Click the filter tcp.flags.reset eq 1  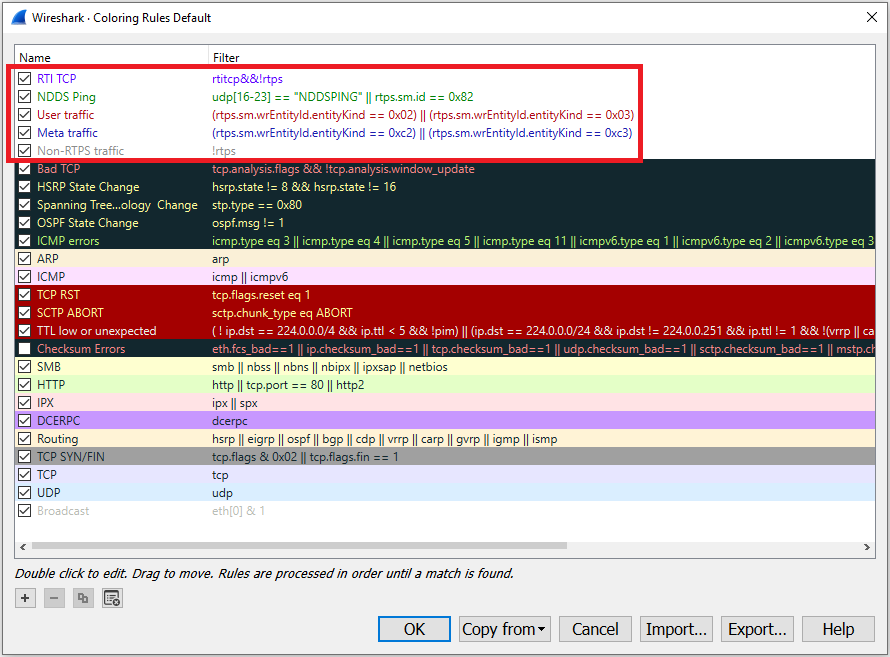click(x=261, y=295)
